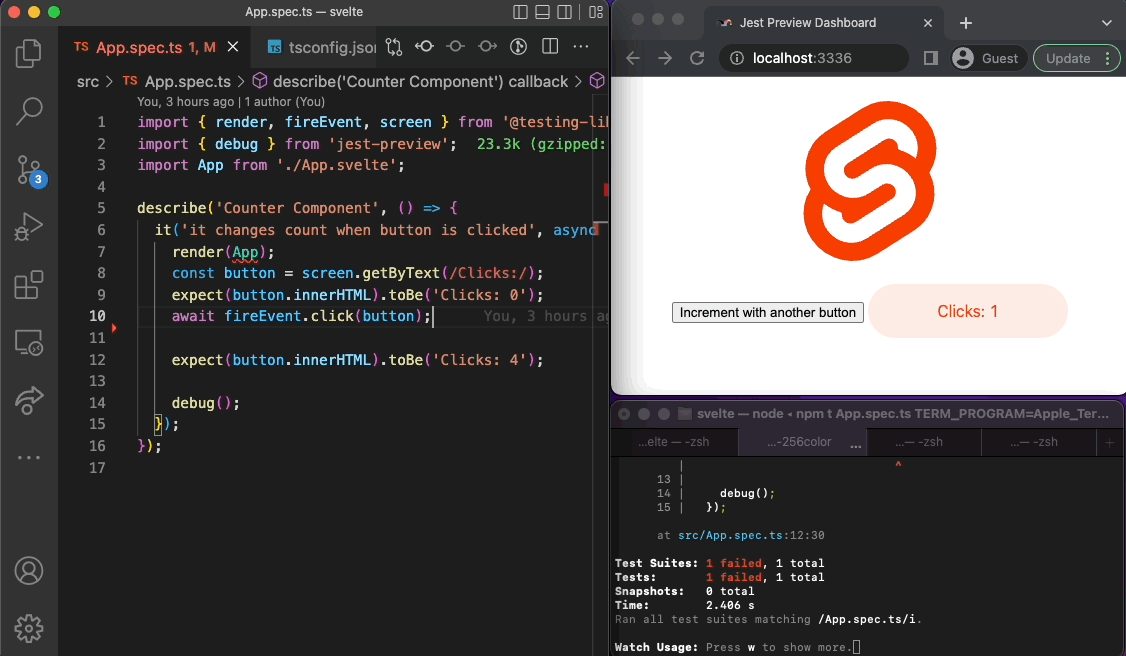1126x656 pixels.
Task: Toggle the browser sidebar panel icon
Action: (929, 58)
